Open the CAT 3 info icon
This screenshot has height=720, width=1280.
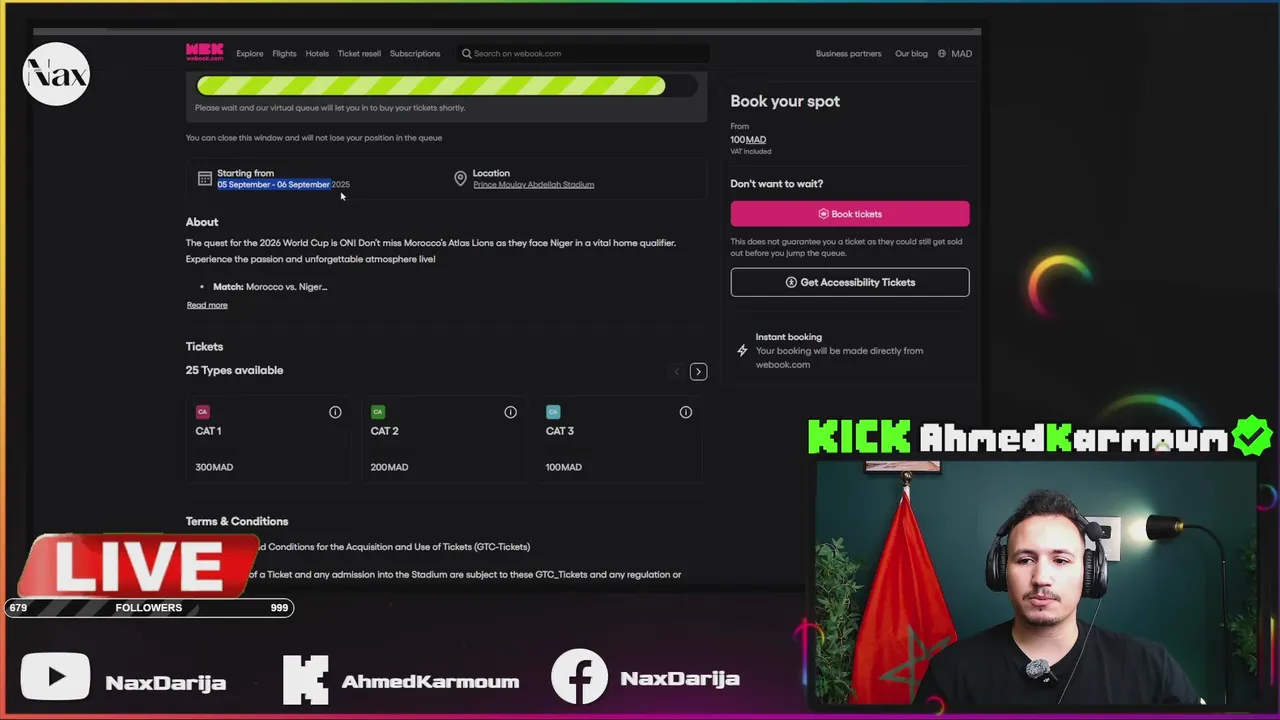[686, 412]
